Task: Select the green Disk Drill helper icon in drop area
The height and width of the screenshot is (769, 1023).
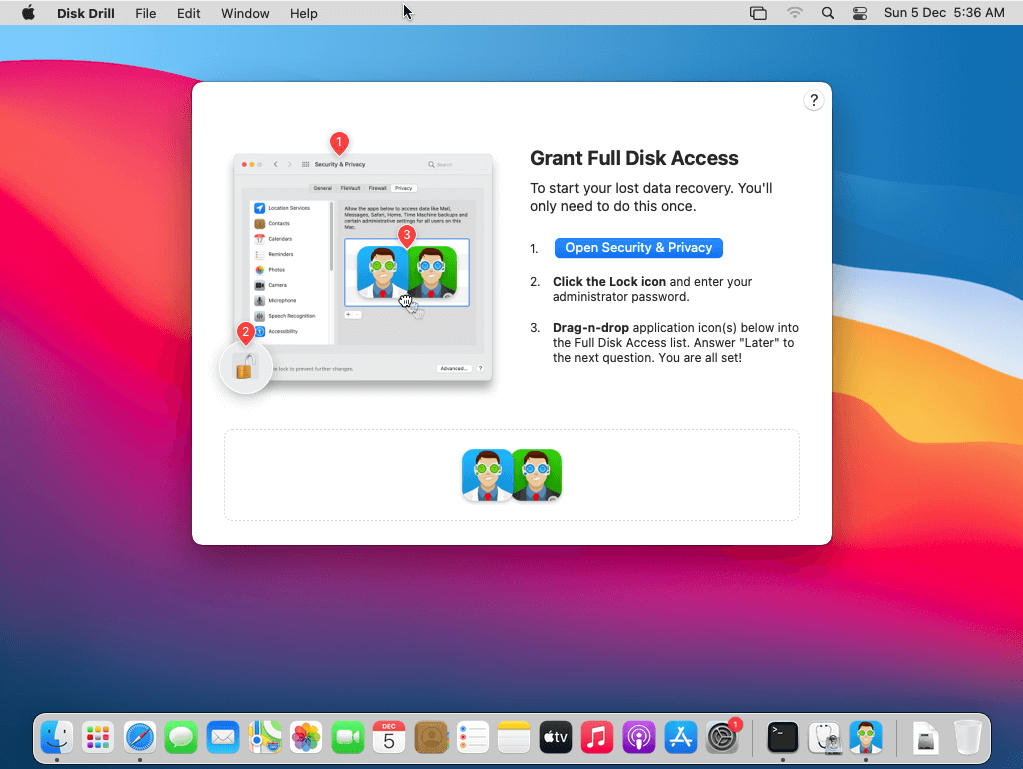Action: tap(537, 475)
